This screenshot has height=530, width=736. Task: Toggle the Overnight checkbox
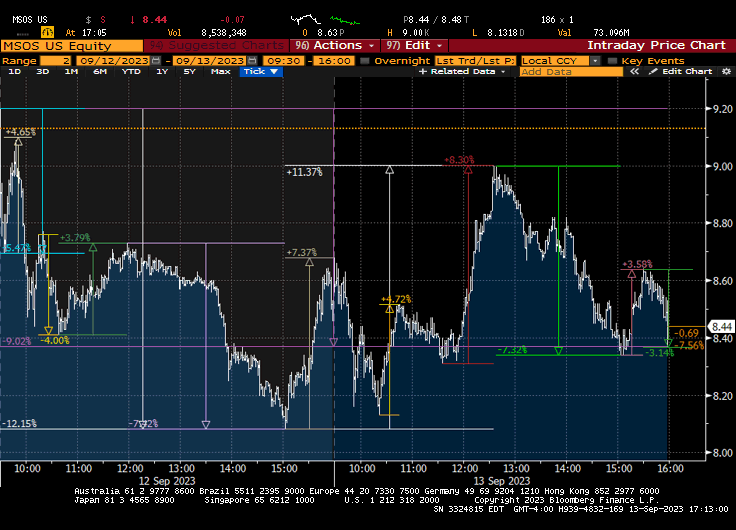[365, 61]
